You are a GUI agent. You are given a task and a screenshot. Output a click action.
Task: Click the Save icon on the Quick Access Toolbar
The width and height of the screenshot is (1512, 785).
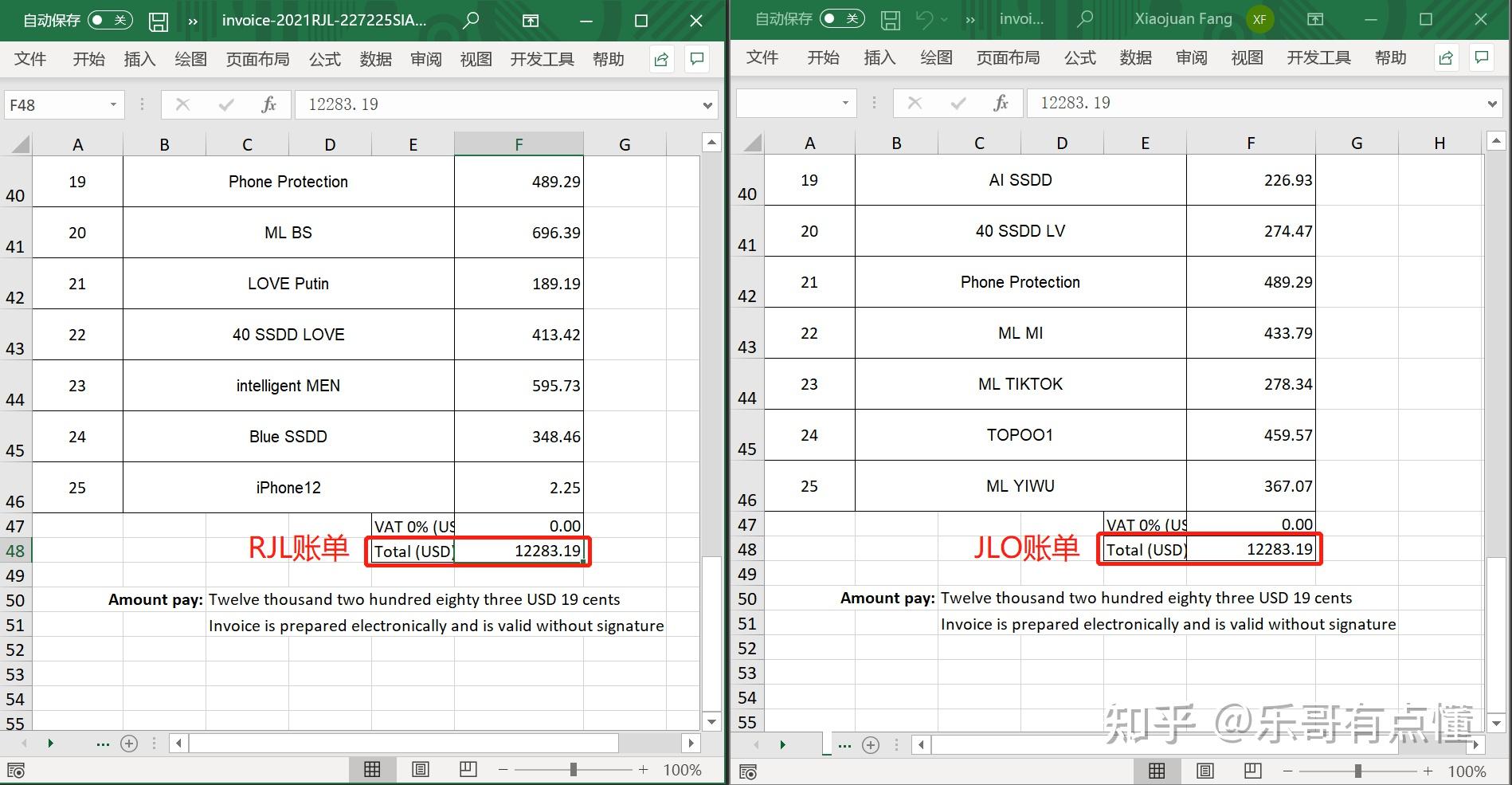coord(159,20)
